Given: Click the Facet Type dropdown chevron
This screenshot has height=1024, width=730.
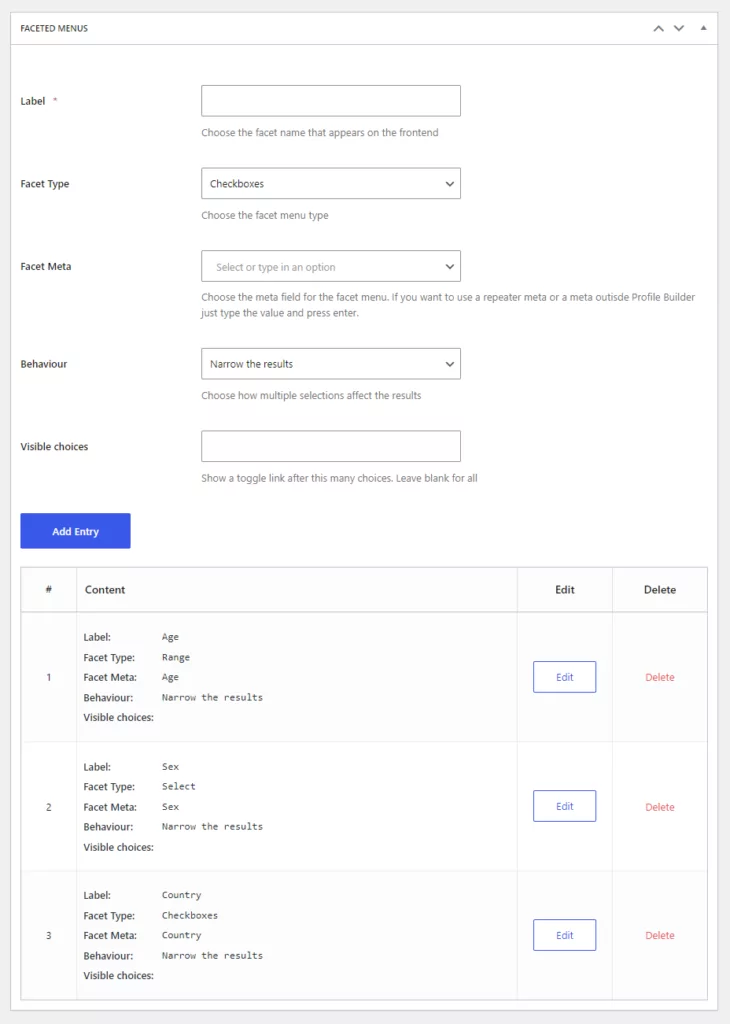Looking at the screenshot, I should (x=450, y=184).
